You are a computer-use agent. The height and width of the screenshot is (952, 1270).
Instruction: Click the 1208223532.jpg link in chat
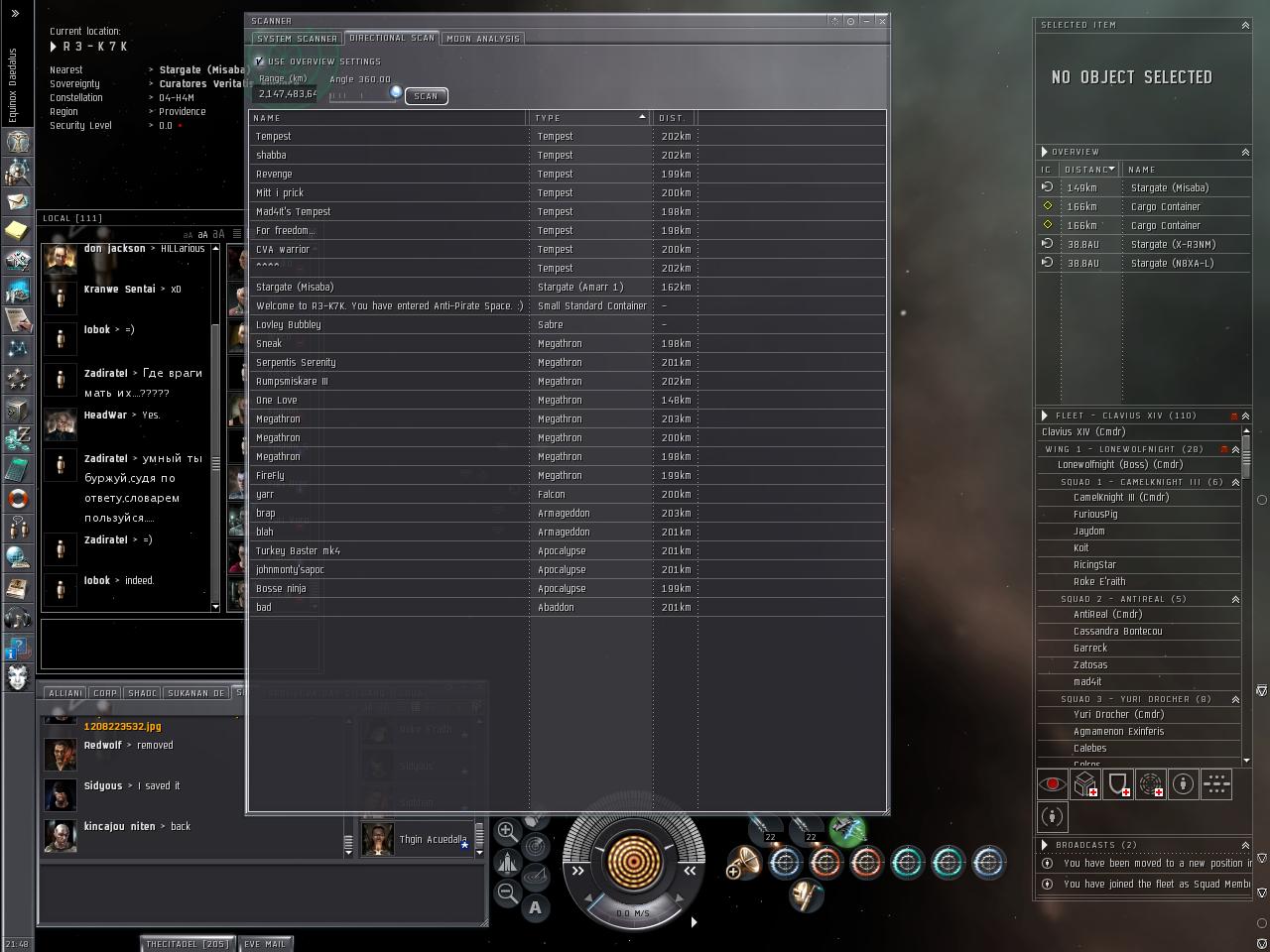click(122, 726)
